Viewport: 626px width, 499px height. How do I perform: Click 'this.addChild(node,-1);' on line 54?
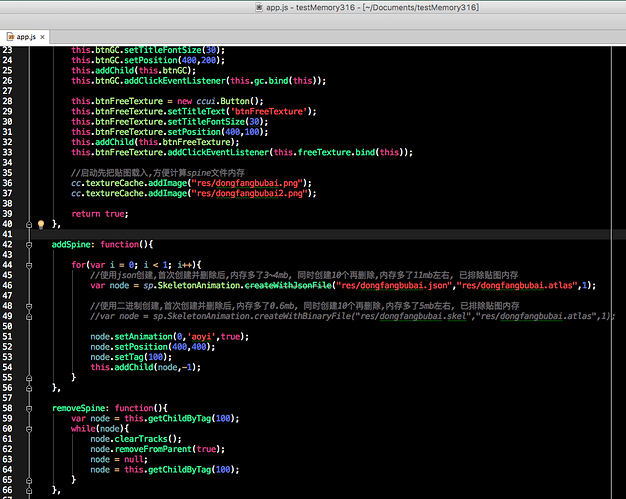145,367
